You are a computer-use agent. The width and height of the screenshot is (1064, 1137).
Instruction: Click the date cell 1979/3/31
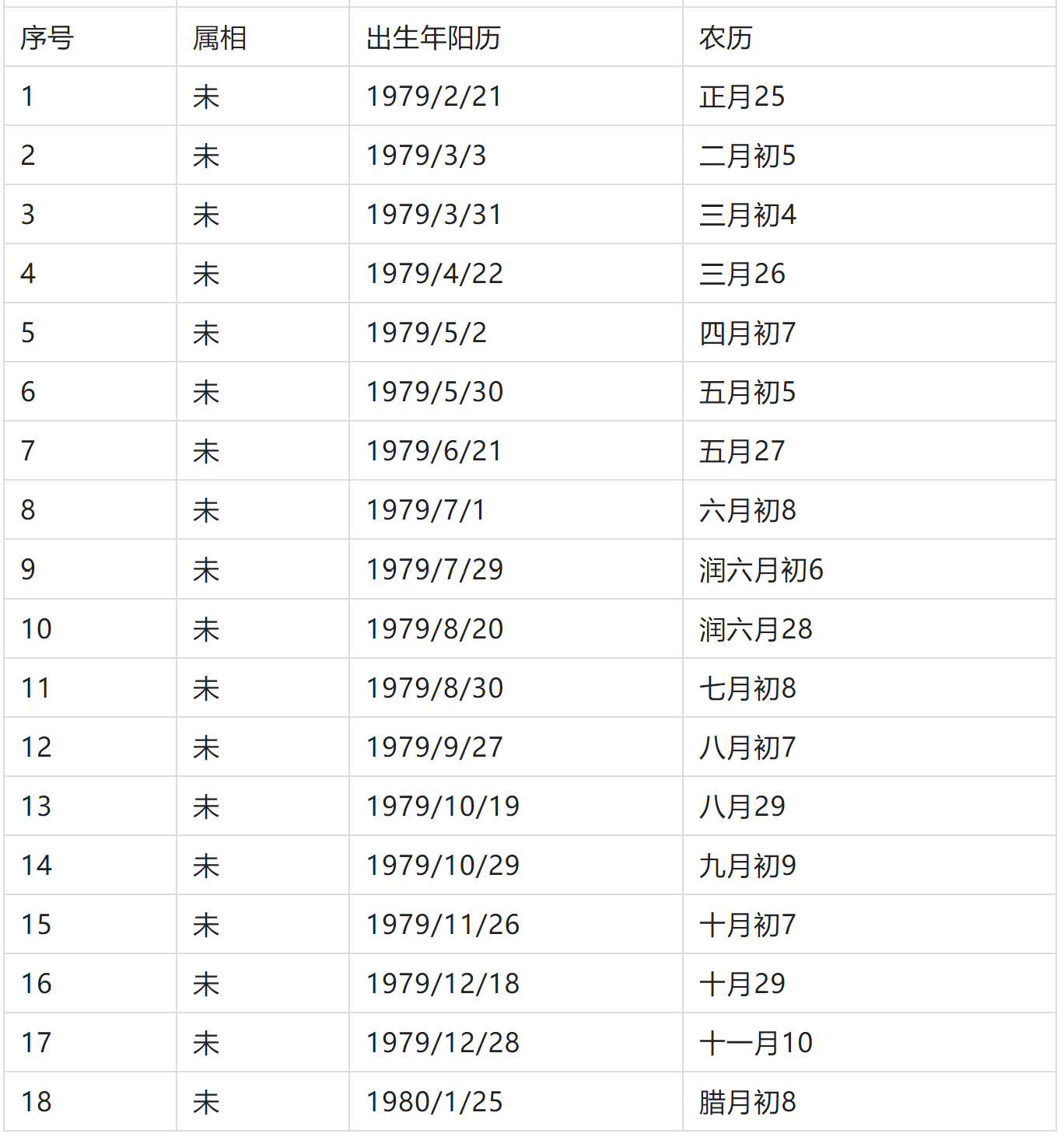tap(516, 215)
